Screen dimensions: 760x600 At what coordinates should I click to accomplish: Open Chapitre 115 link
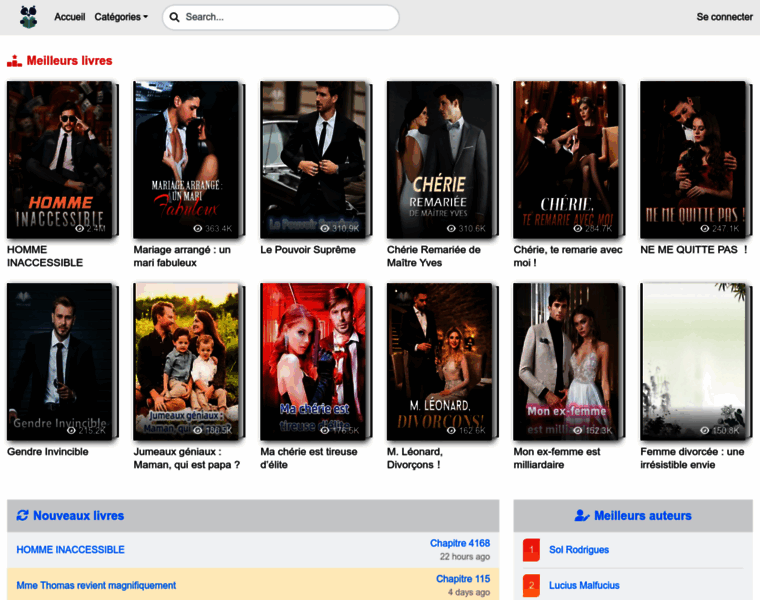point(463,579)
